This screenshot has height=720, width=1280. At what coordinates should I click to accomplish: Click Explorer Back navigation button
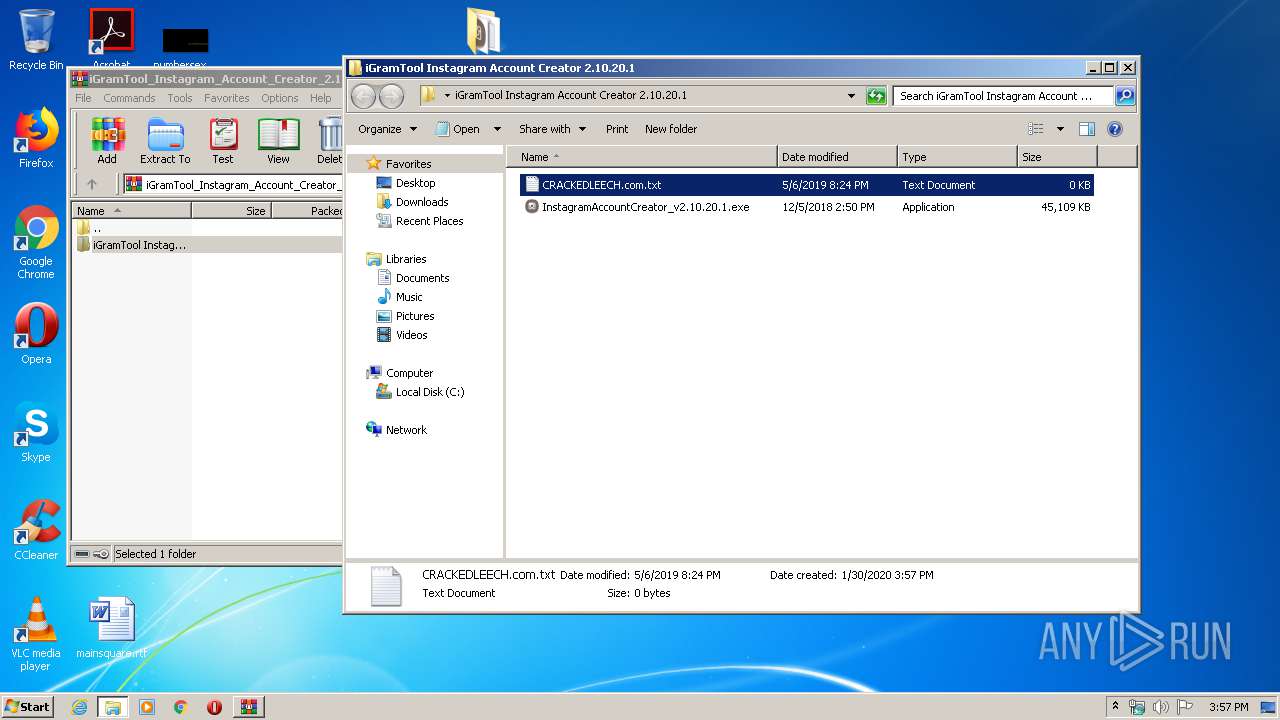point(363,96)
